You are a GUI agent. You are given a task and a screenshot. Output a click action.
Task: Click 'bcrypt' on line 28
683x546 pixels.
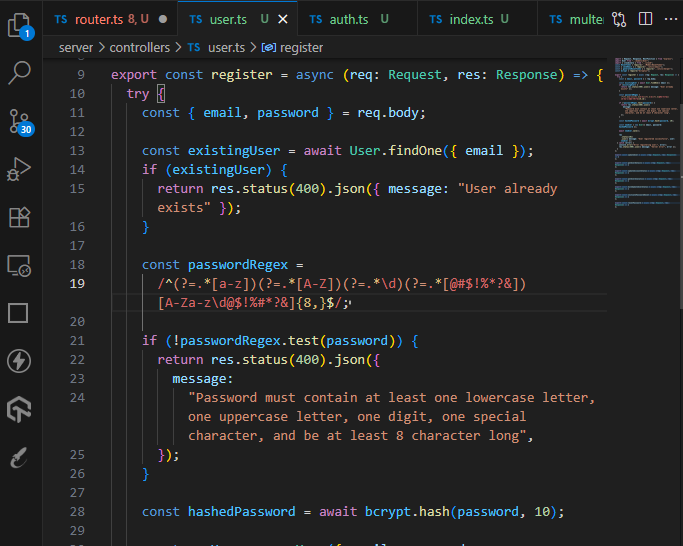(388, 512)
